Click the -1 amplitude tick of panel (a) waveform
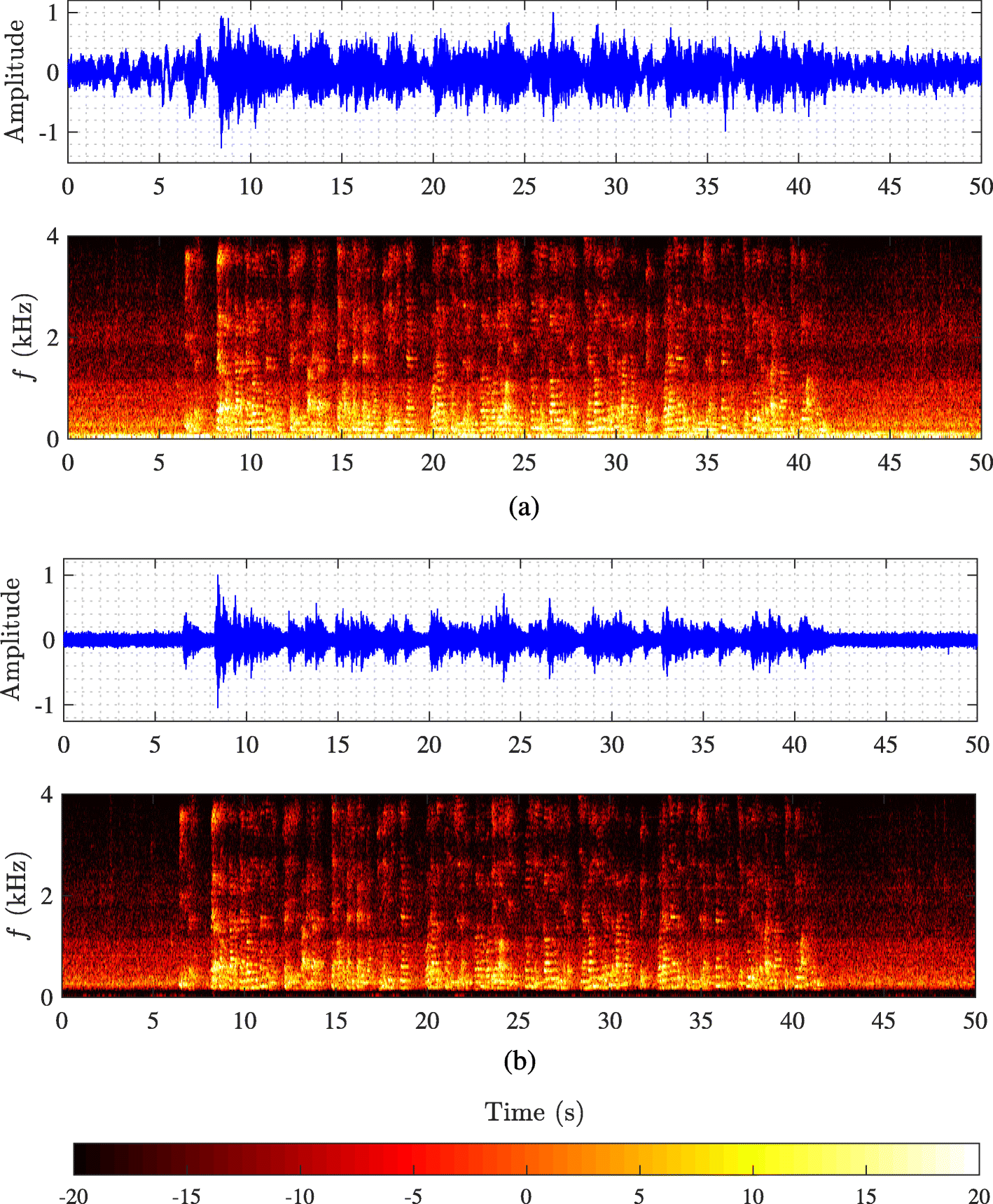Viewport: 993px width, 1204px height. point(48,132)
